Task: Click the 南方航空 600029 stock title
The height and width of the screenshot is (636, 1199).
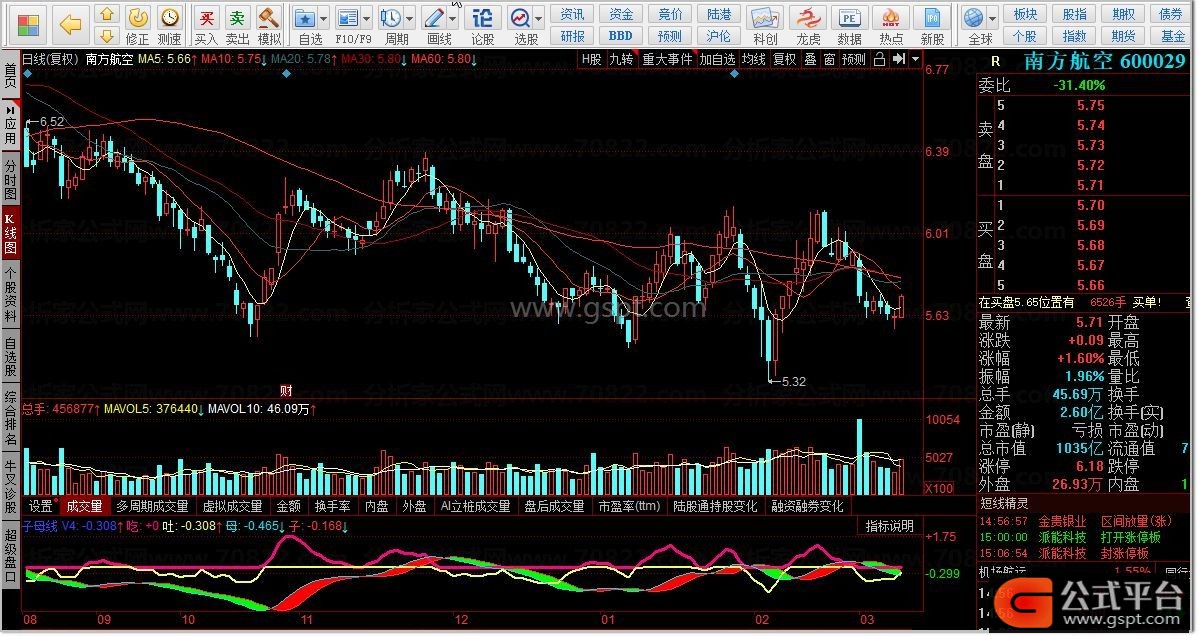Action: click(x=1105, y=63)
